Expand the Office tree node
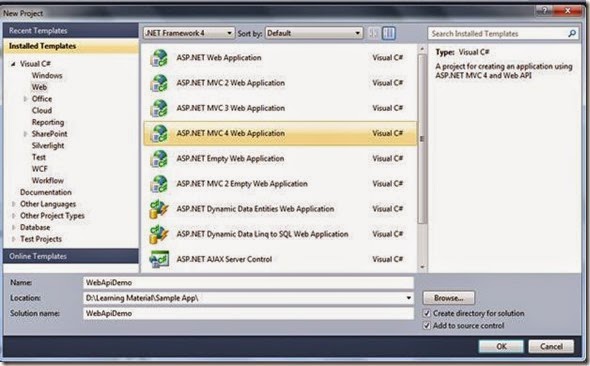 pos(25,99)
